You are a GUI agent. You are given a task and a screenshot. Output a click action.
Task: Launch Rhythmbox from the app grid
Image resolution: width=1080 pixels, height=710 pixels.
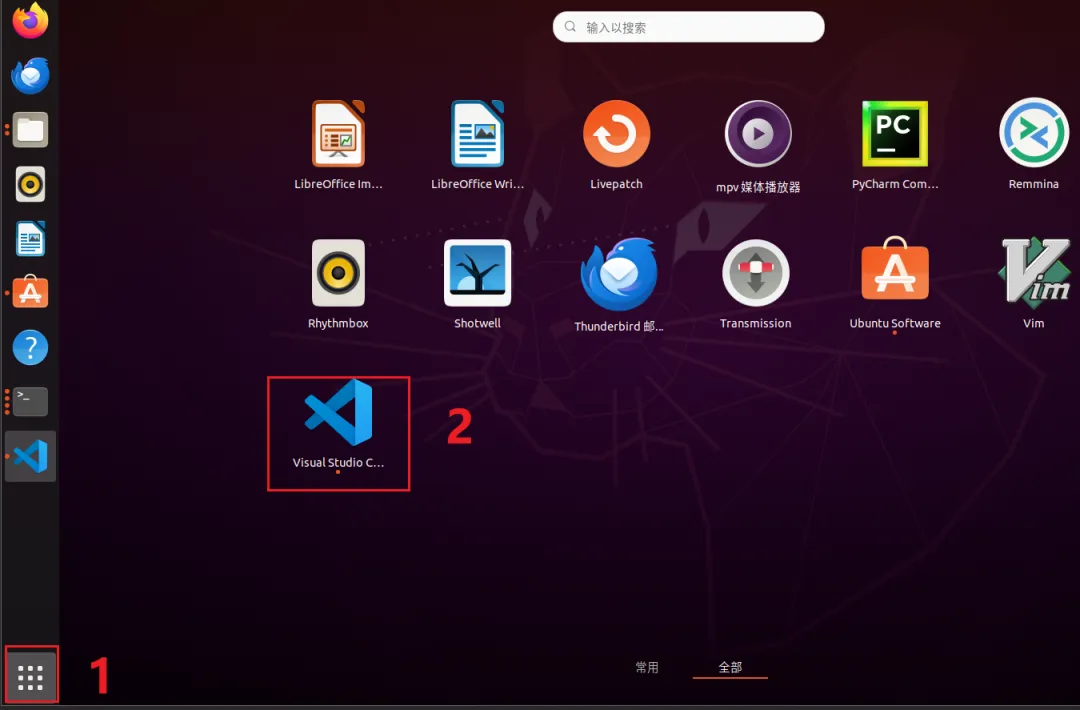338,284
